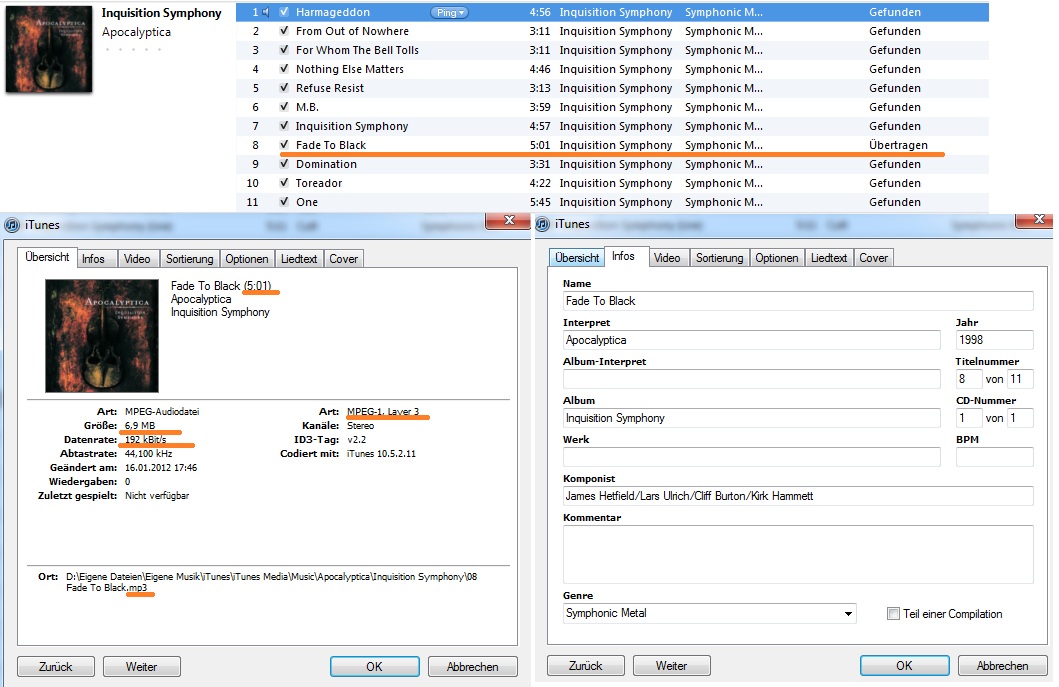Uncheck the Domination track checkbox
The image size is (1059, 687).
(x=284, y=163)
